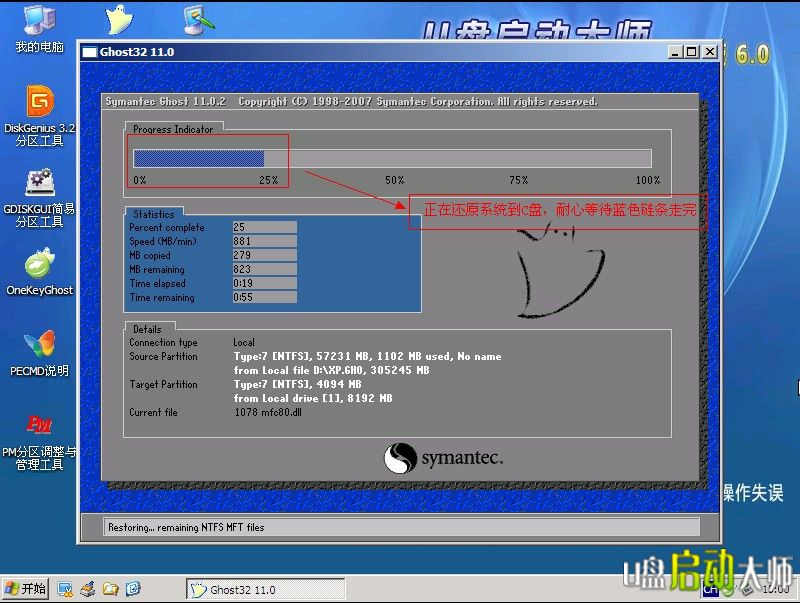Open the OneKeyGhost desktop shortcut
The height and width of the screenshot is (603, 800).
click(38, 268)
